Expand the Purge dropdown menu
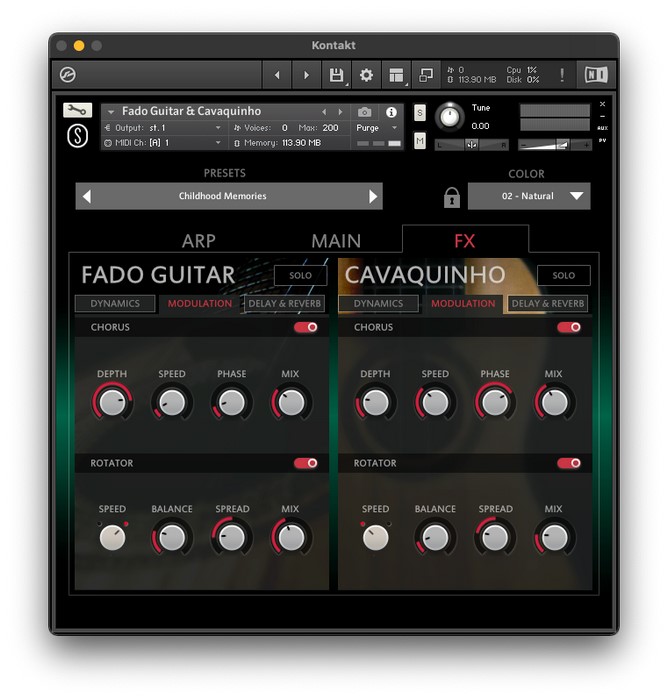Screen dimensions: 668x700 pyautogui.click(x=375, y=128)
